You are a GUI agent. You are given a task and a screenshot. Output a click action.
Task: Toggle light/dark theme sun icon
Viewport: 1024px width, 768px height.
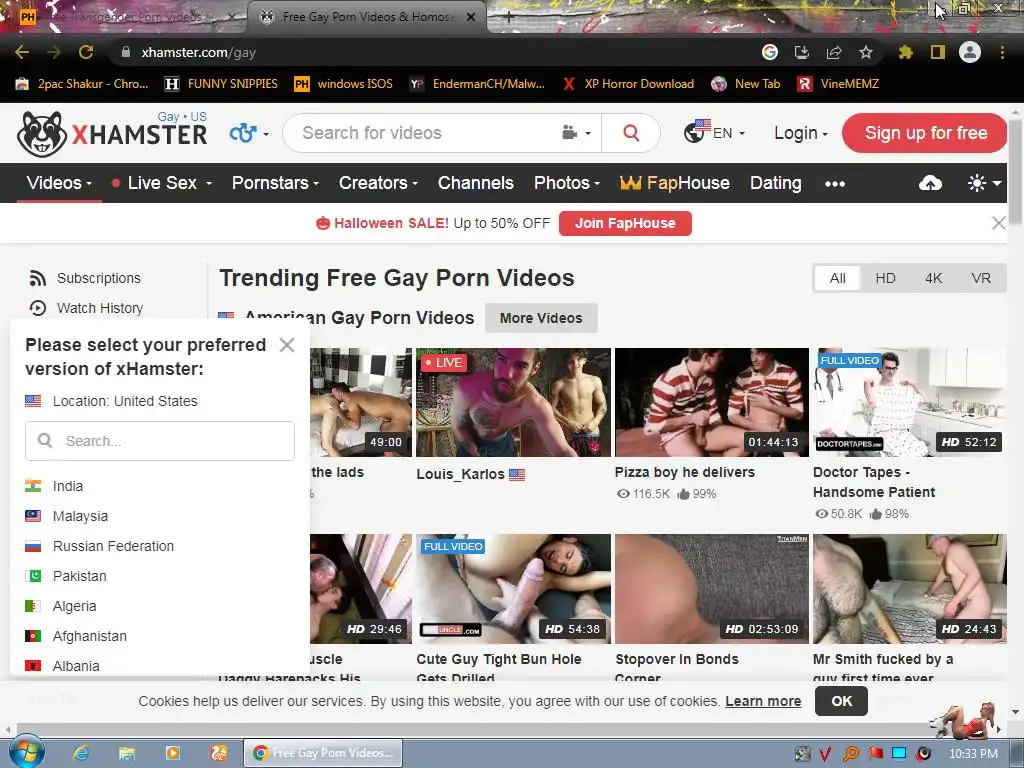[984, 184]
